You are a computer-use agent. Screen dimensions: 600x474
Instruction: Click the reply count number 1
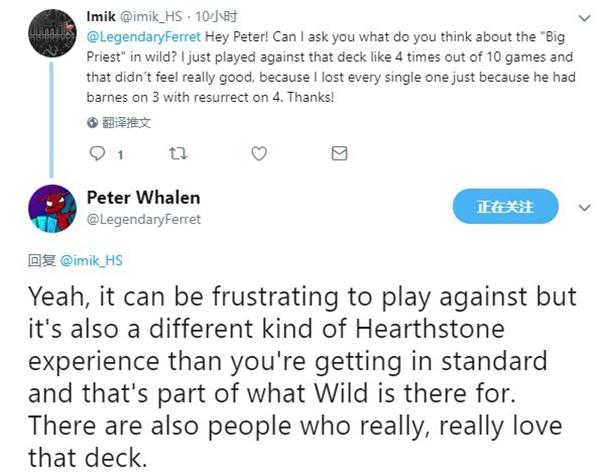[120, 155]
